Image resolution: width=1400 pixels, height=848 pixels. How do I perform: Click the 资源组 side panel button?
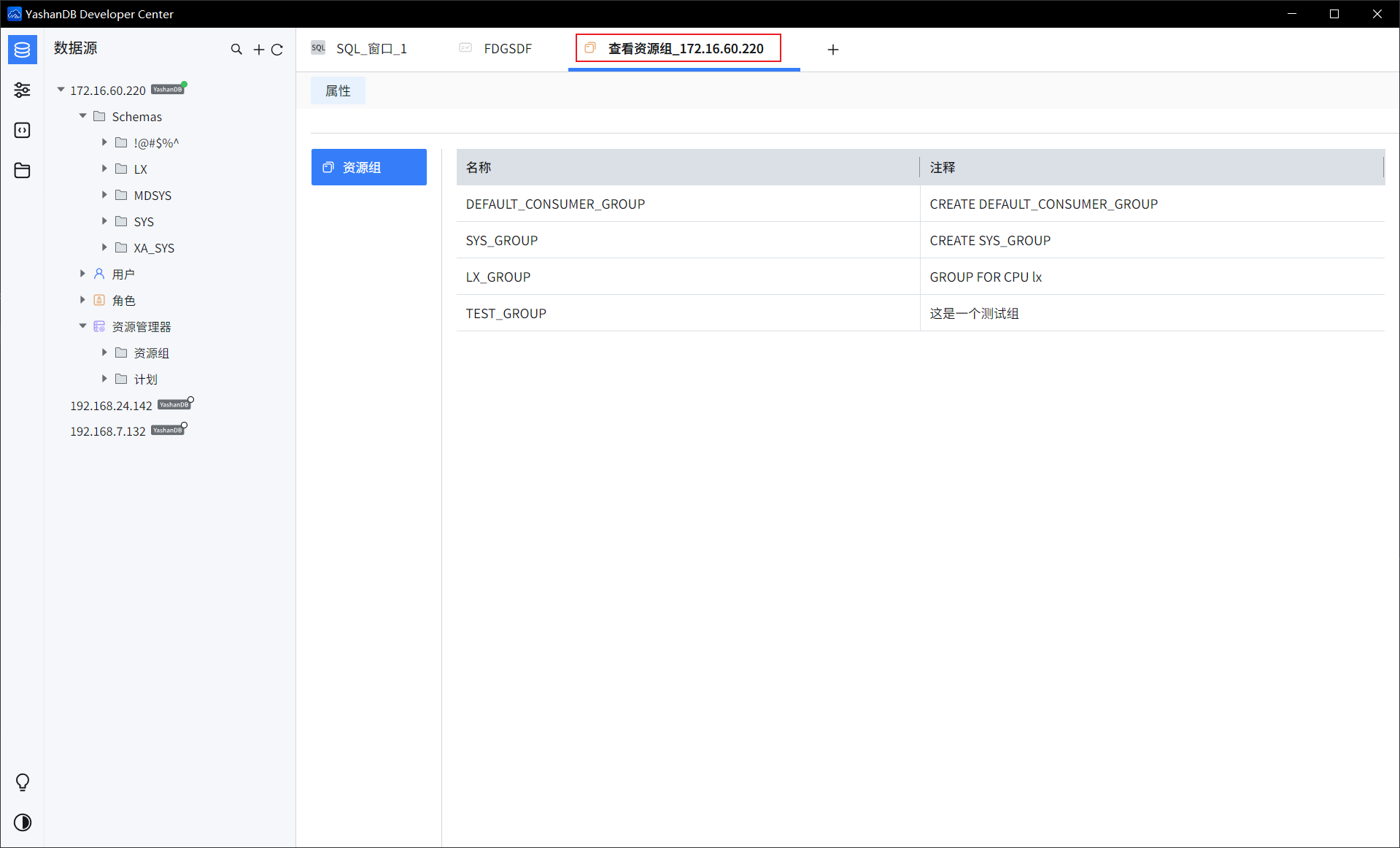pyautogui.click(x=369, y=167)
